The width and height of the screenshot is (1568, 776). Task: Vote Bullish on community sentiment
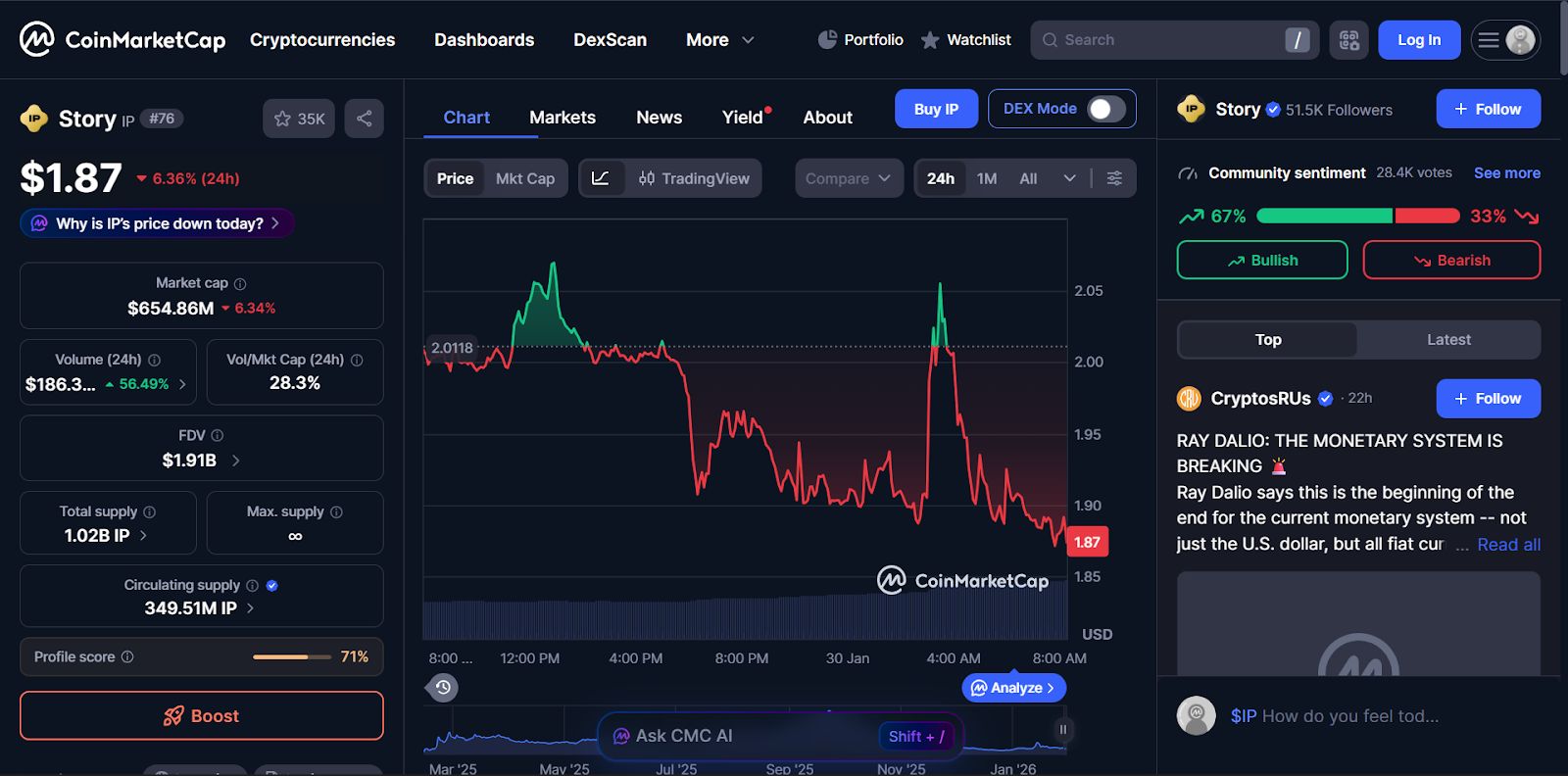[x=1262, y=261]
